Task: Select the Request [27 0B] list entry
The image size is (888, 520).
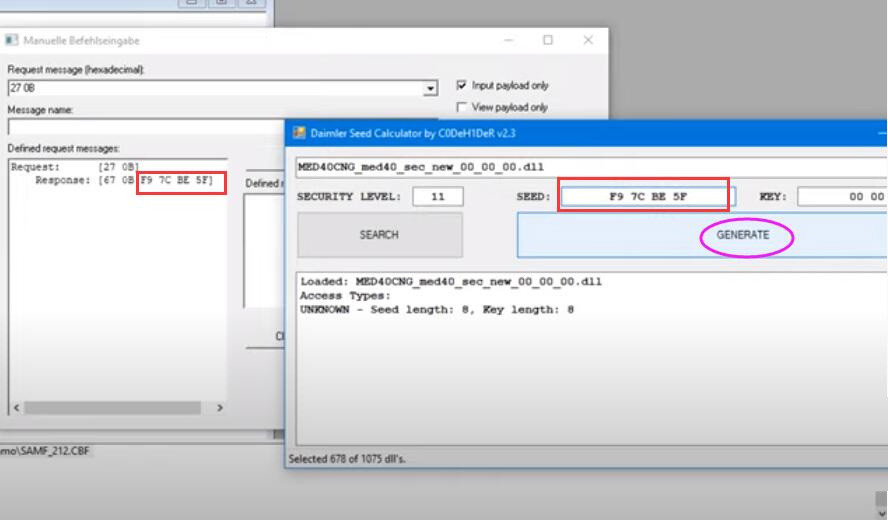Action: 75,167
